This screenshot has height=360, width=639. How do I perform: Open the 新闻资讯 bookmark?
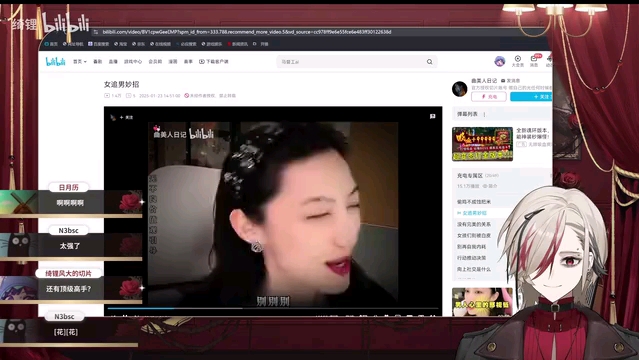[x=238, y=44]
